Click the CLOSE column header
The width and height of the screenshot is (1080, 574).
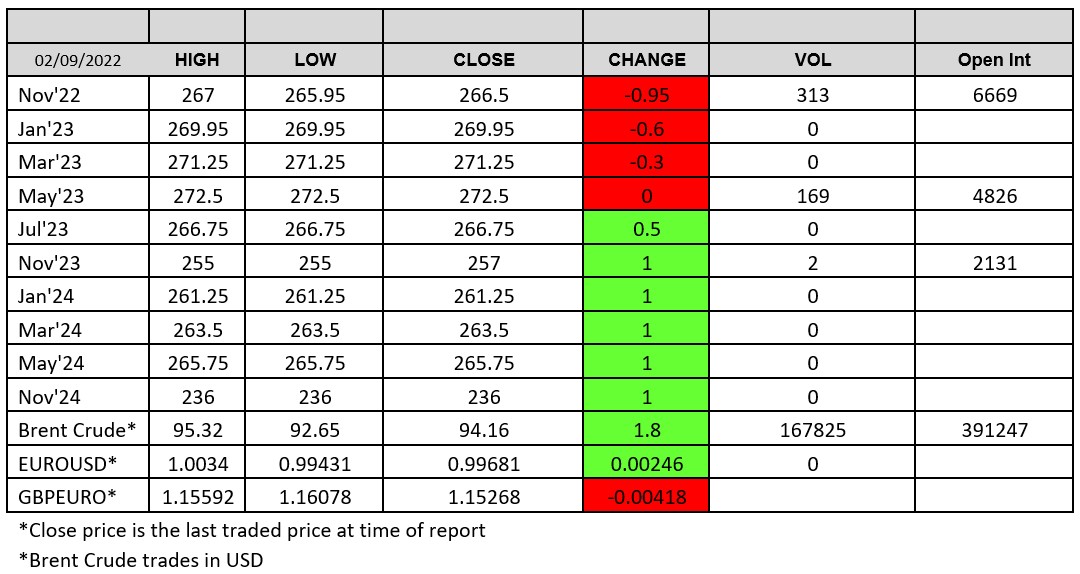(483, 60)
